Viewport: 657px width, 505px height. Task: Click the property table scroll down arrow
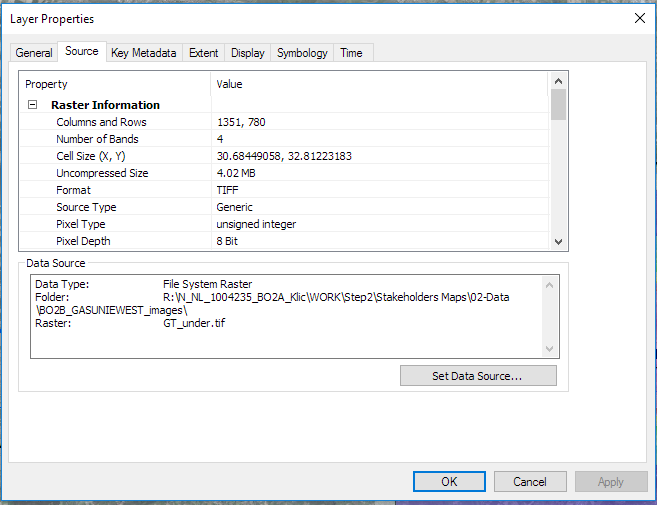(558, 241)
